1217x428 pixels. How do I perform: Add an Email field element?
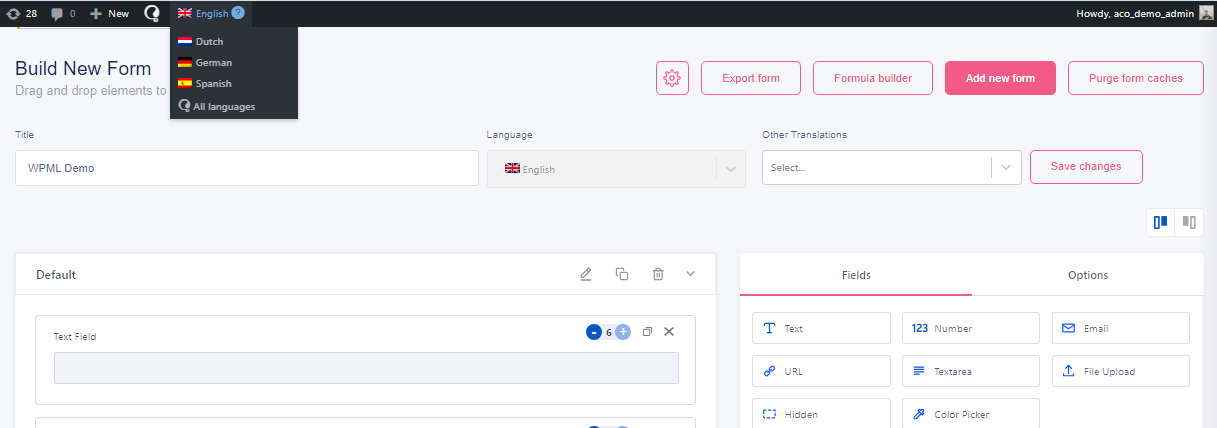[1121, 328]
